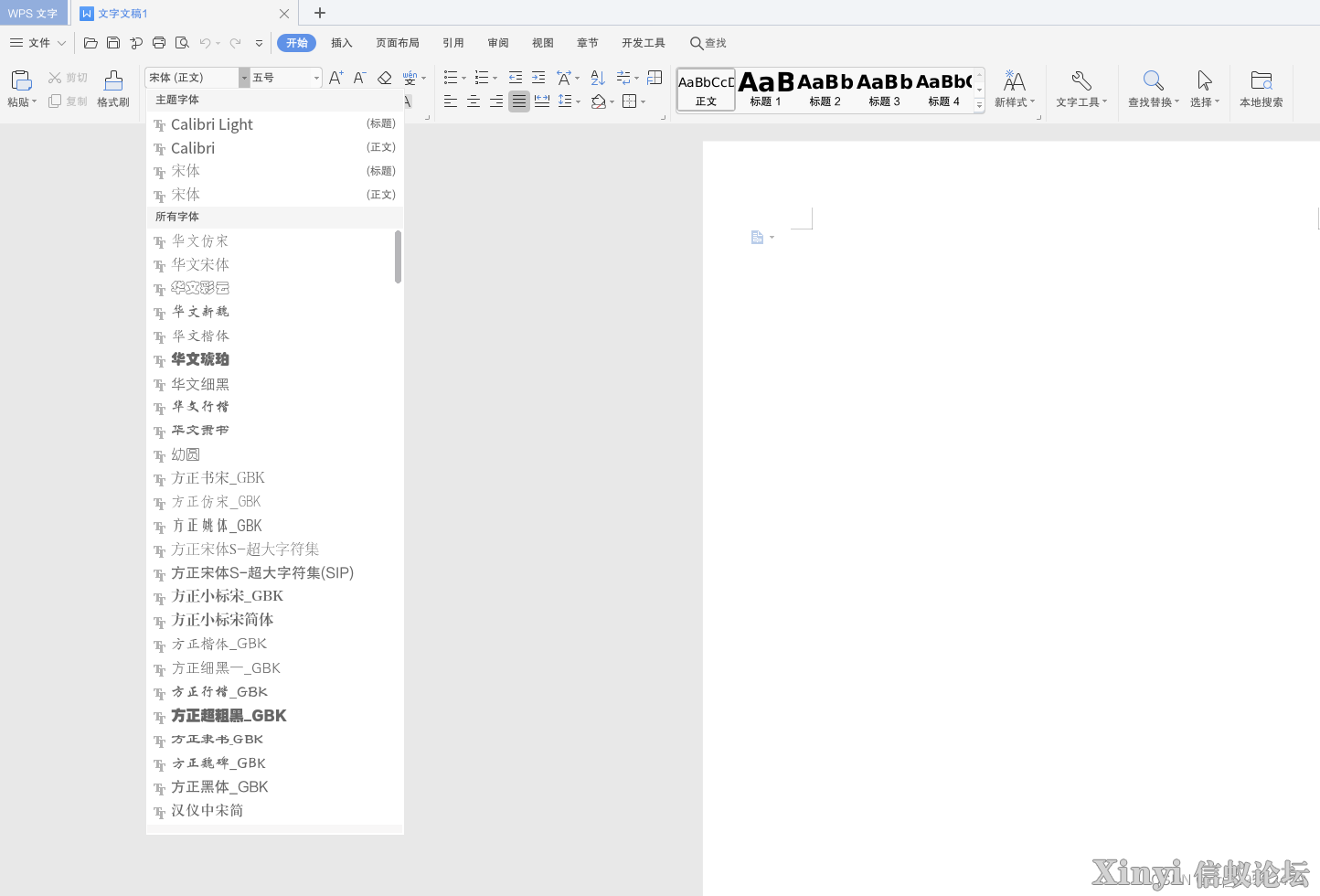Click the pinyin guide (wén) icon
Screen dimensions: 1320x896
[410, 78]
